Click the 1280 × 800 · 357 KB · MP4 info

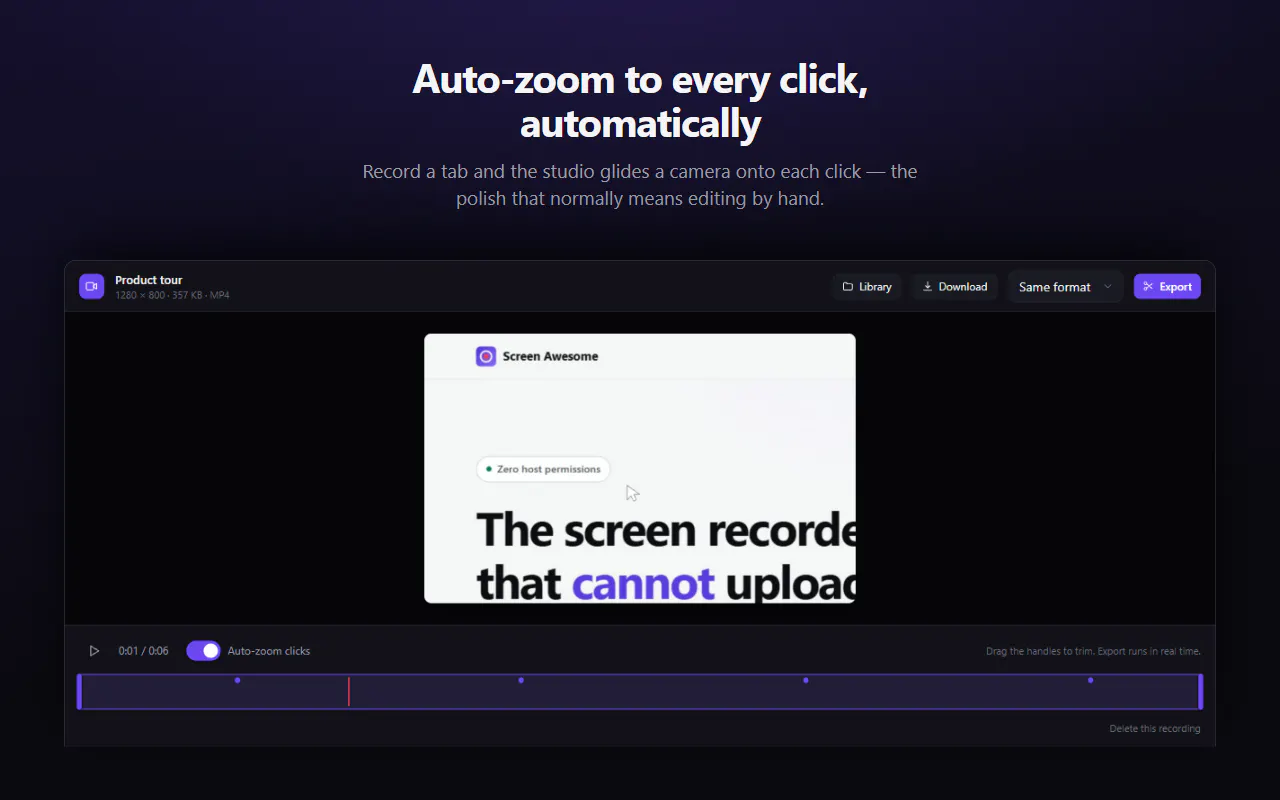(172, 296)
